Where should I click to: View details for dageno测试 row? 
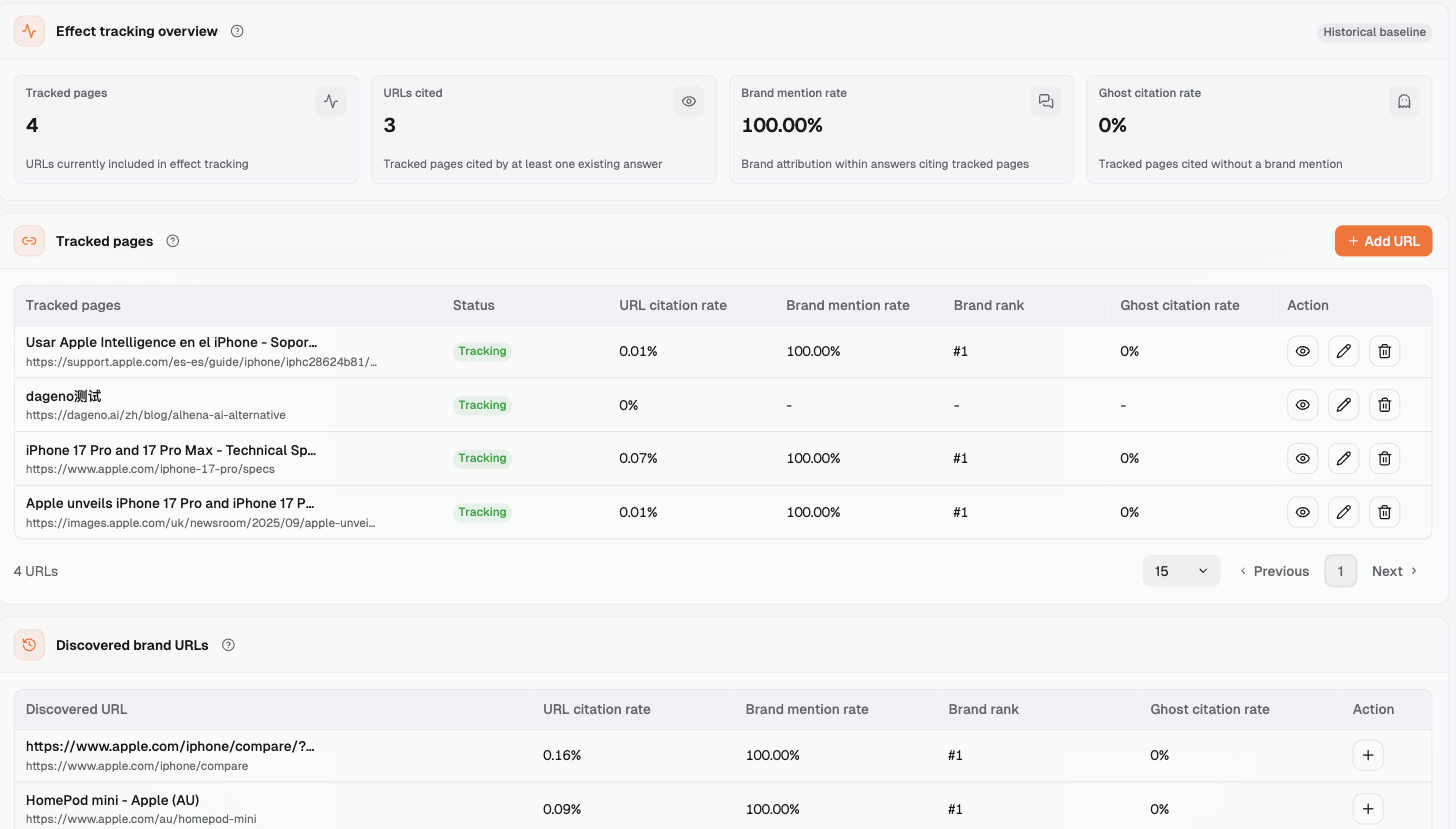(1303, 405)
